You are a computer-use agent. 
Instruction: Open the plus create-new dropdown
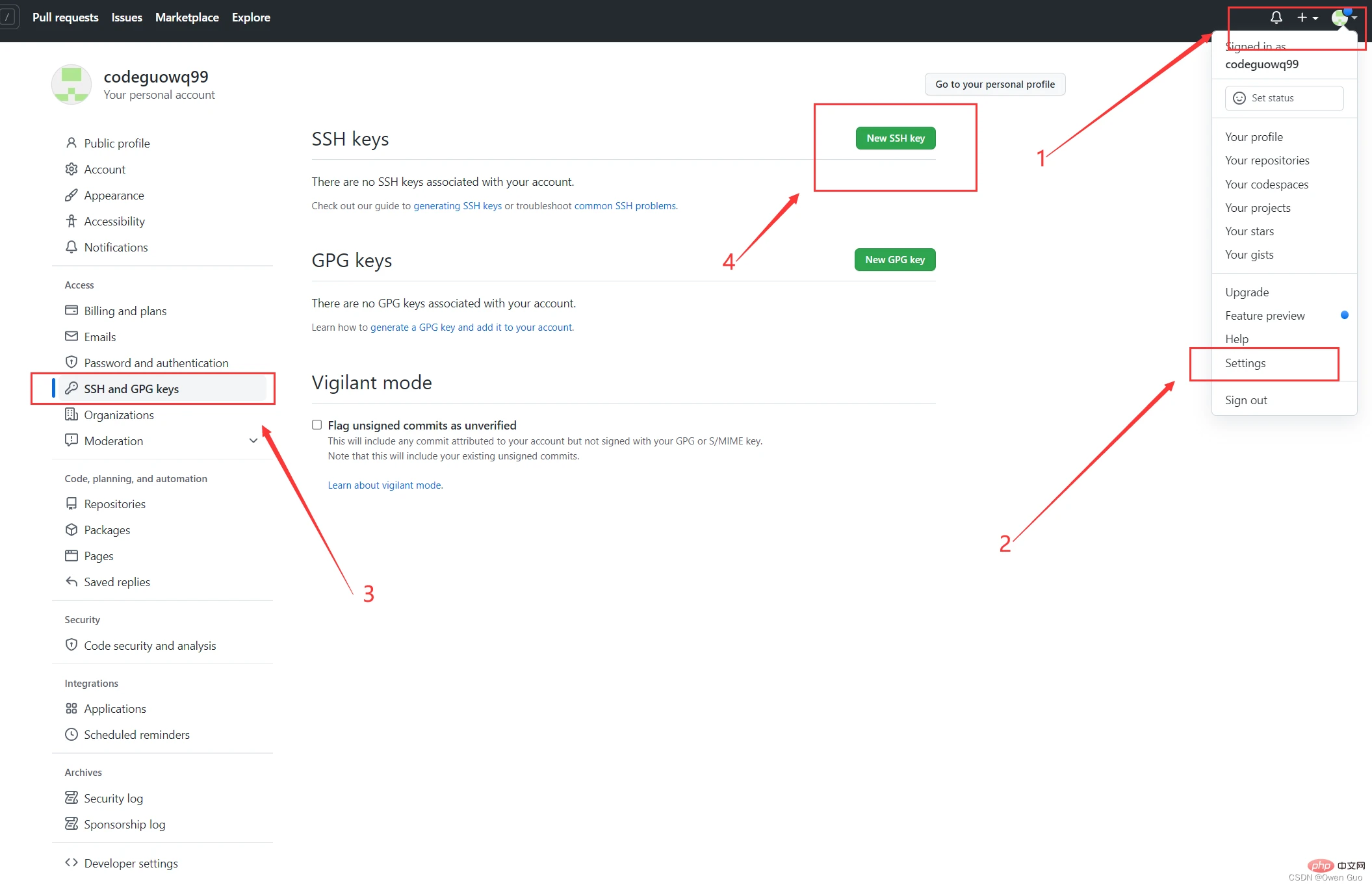(x=1307, y=18)
